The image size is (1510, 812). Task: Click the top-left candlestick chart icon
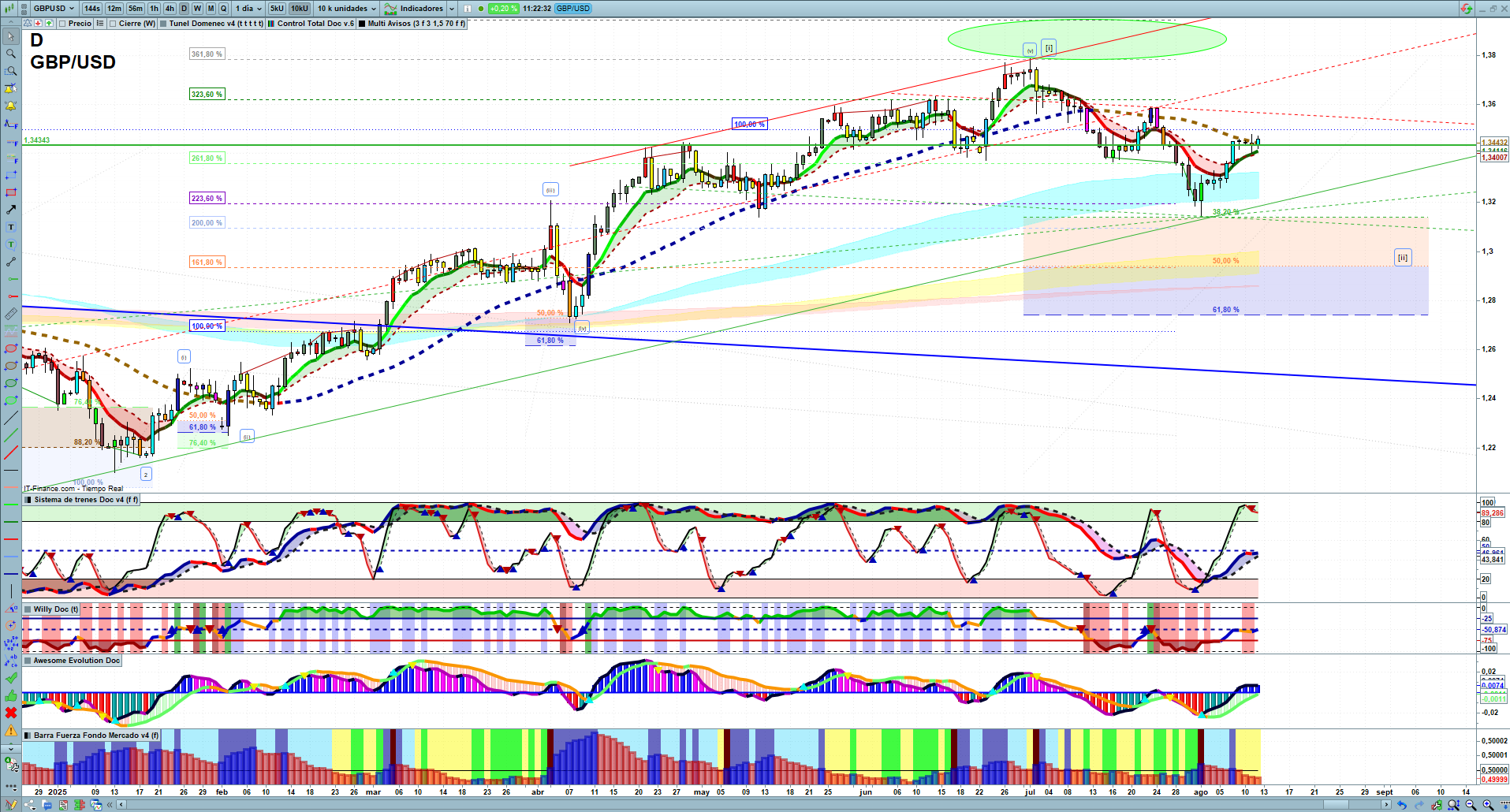point(10,9)
